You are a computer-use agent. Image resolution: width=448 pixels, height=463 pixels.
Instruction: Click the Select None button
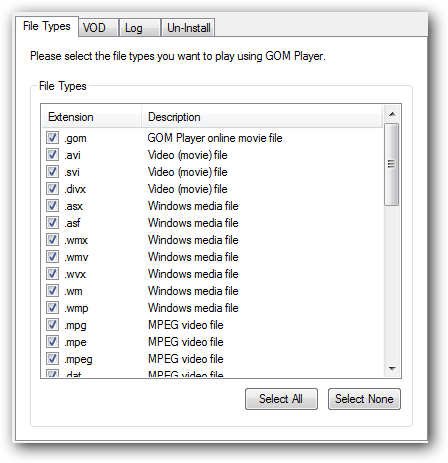364,399
